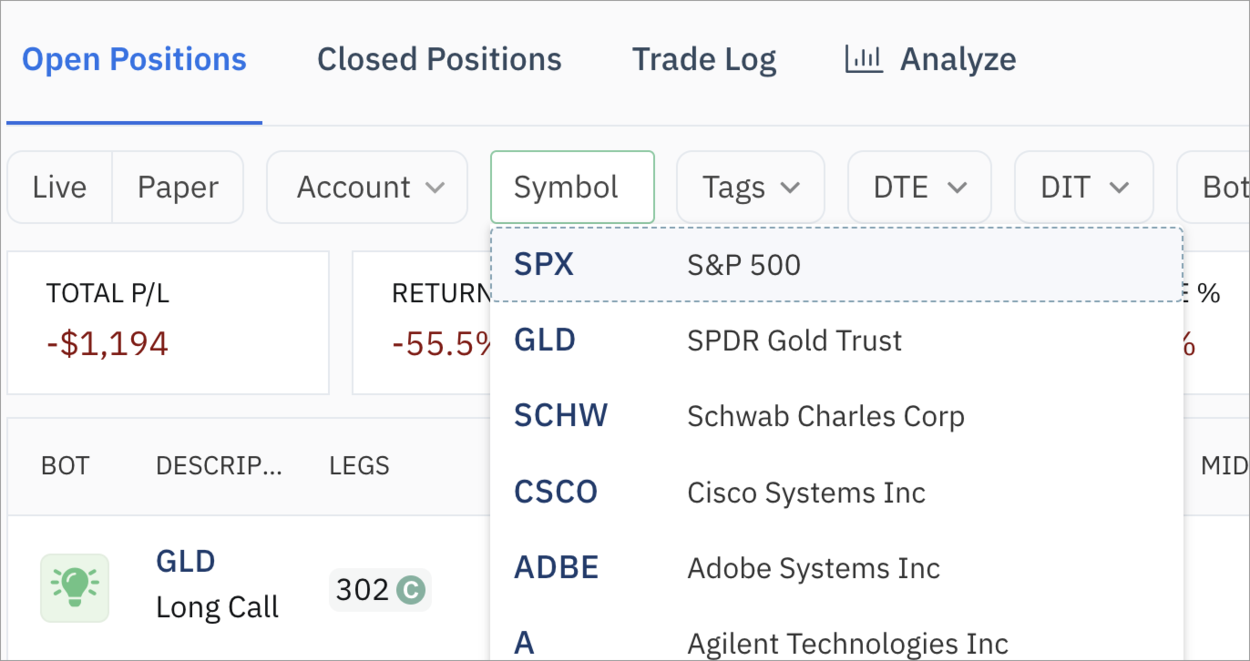The image size is (1250, 661).
Task: Click the Analyze bar chart icon
Action: 863,59
